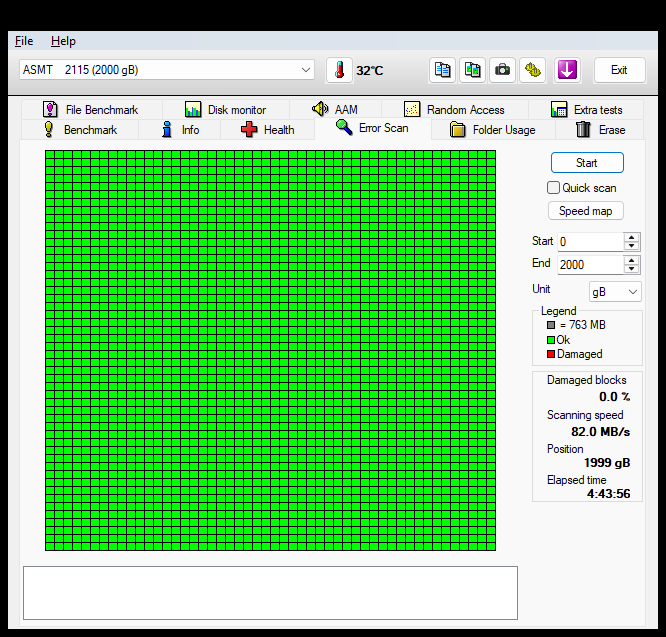Click inside the green scan block grid
The image size is (666, 637).
click(270, 350)
